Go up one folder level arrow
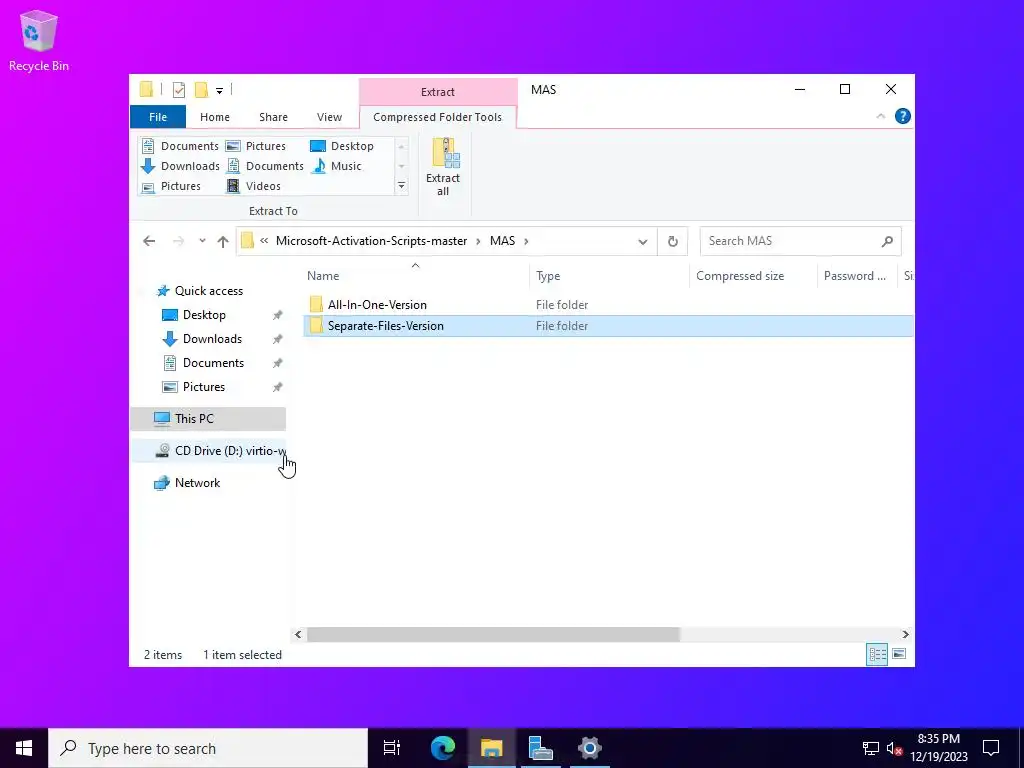Screen dimensions: 1024x768 (x=223, y=242)
